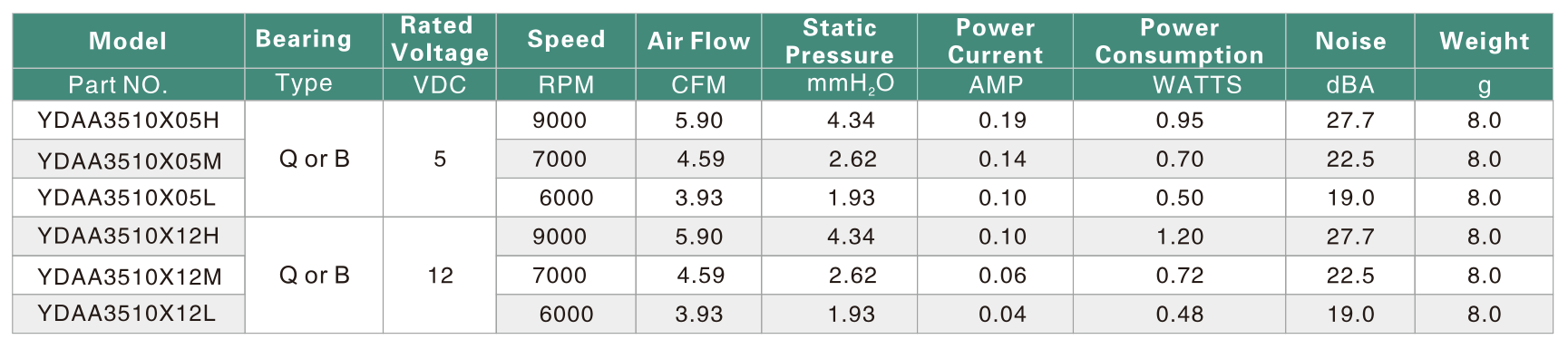
Task: Select the Bearing column header
Action: [x=304, y=39]
